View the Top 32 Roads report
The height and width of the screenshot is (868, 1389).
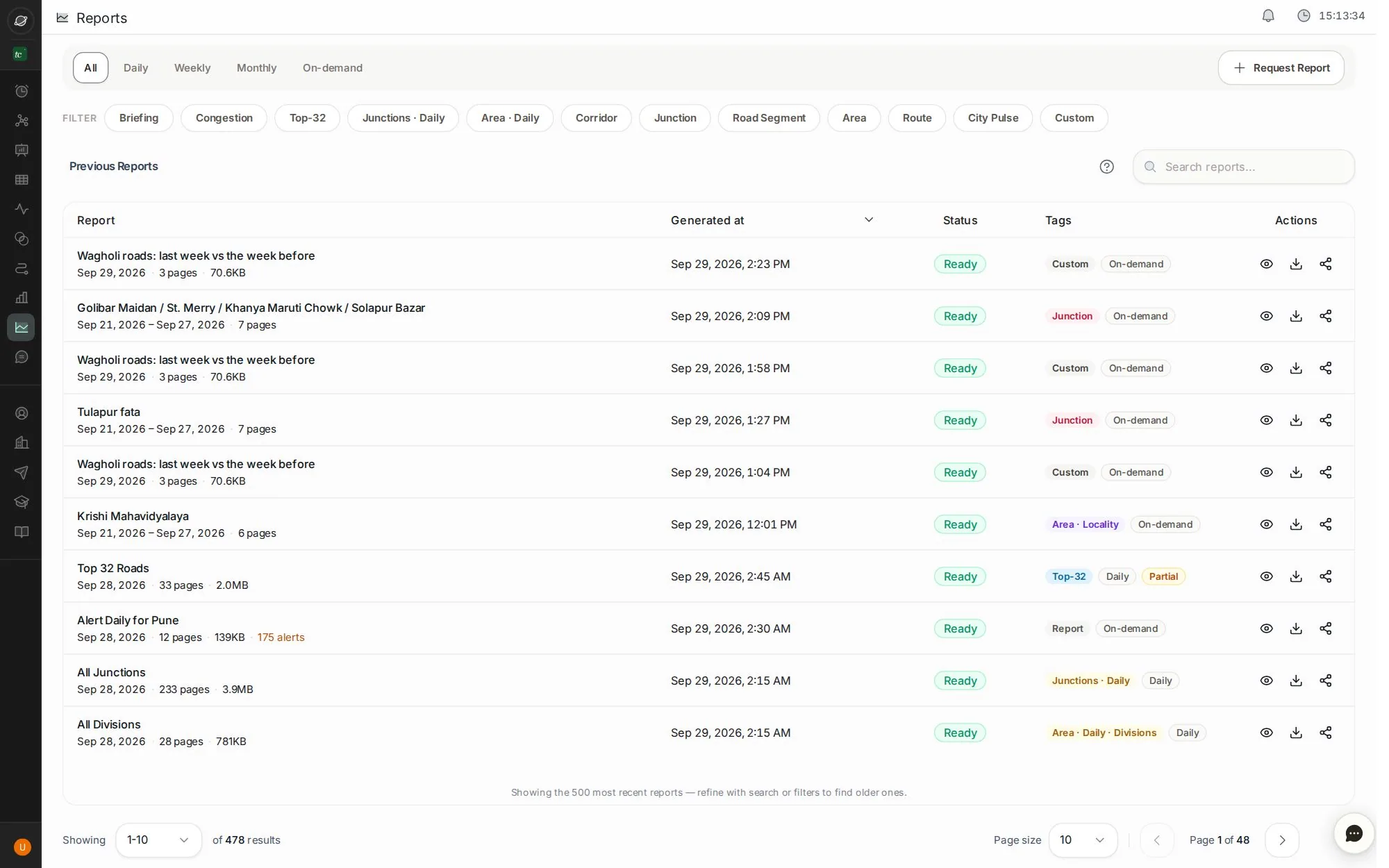pos(1266,576)
